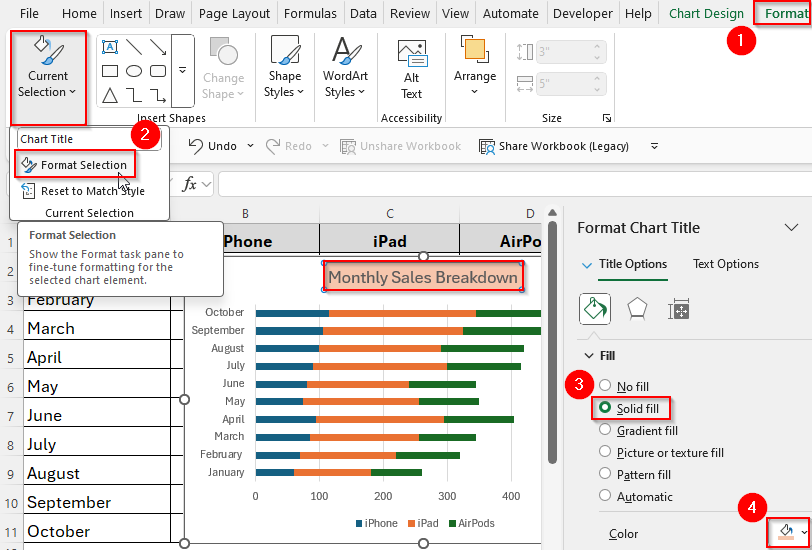Choose Pattern fill radio button
Image resolution: width=812 pixels, height=550 pixels.
(605, 475)
